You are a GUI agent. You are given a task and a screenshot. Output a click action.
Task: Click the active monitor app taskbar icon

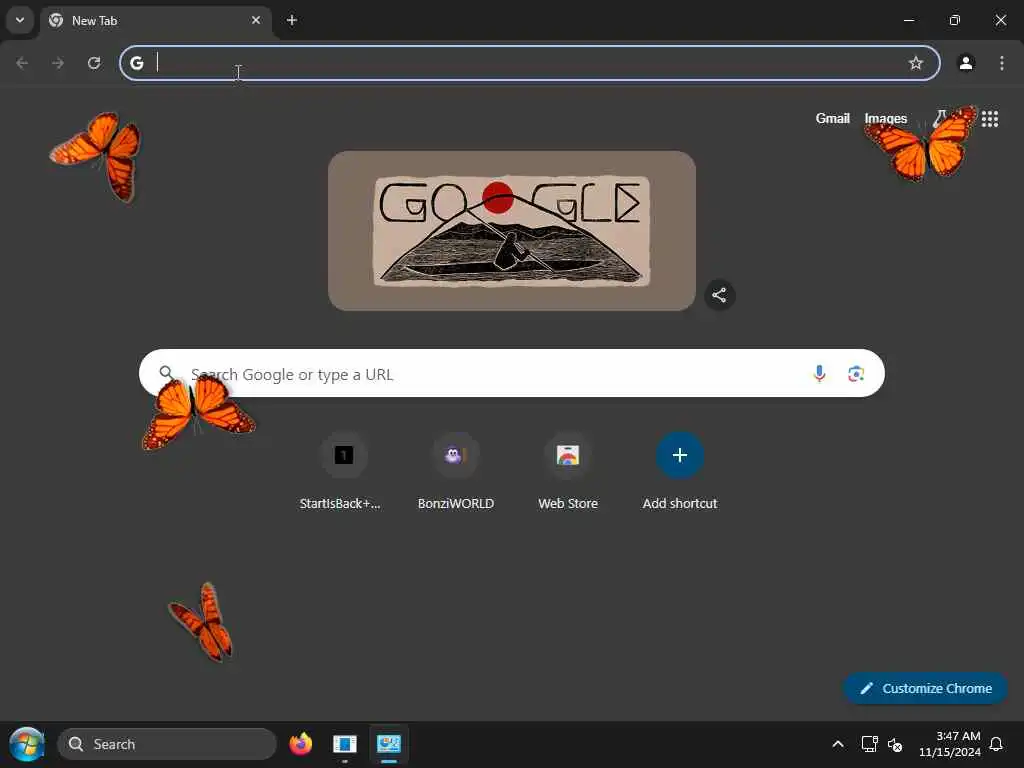click(x=389, y=744)
